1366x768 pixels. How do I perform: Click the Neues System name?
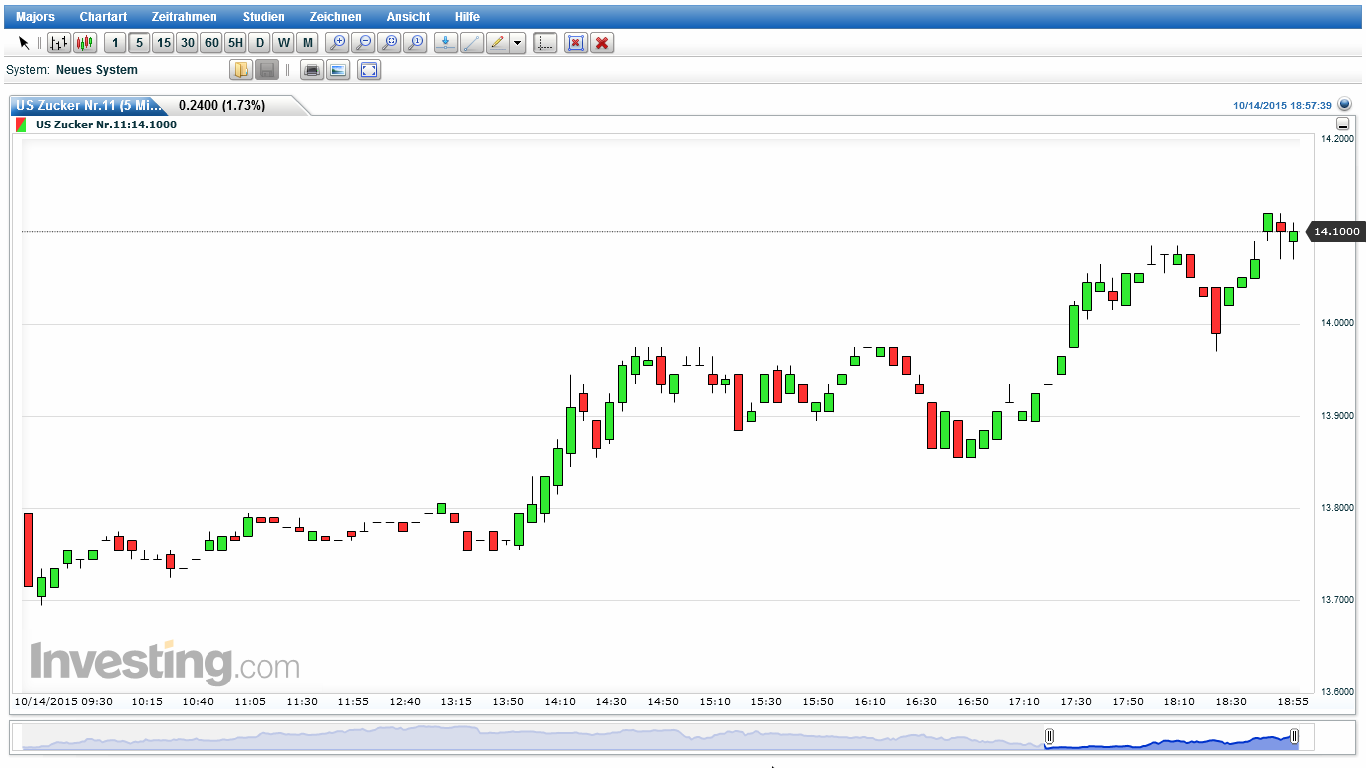pyautogui.click(x=97, y=70)
